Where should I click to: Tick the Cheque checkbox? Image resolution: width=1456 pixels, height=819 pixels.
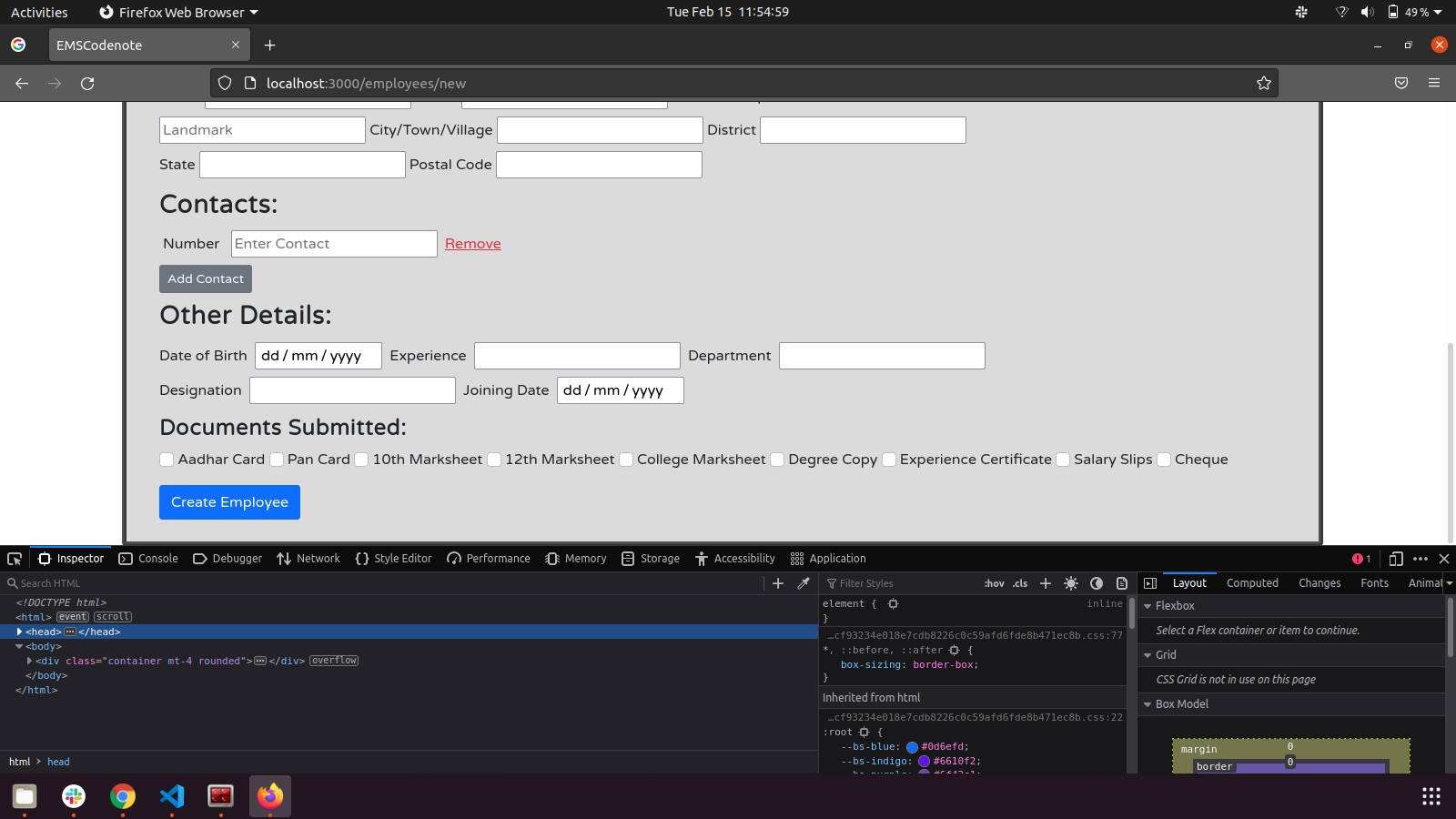click(x=1164, y=460)
